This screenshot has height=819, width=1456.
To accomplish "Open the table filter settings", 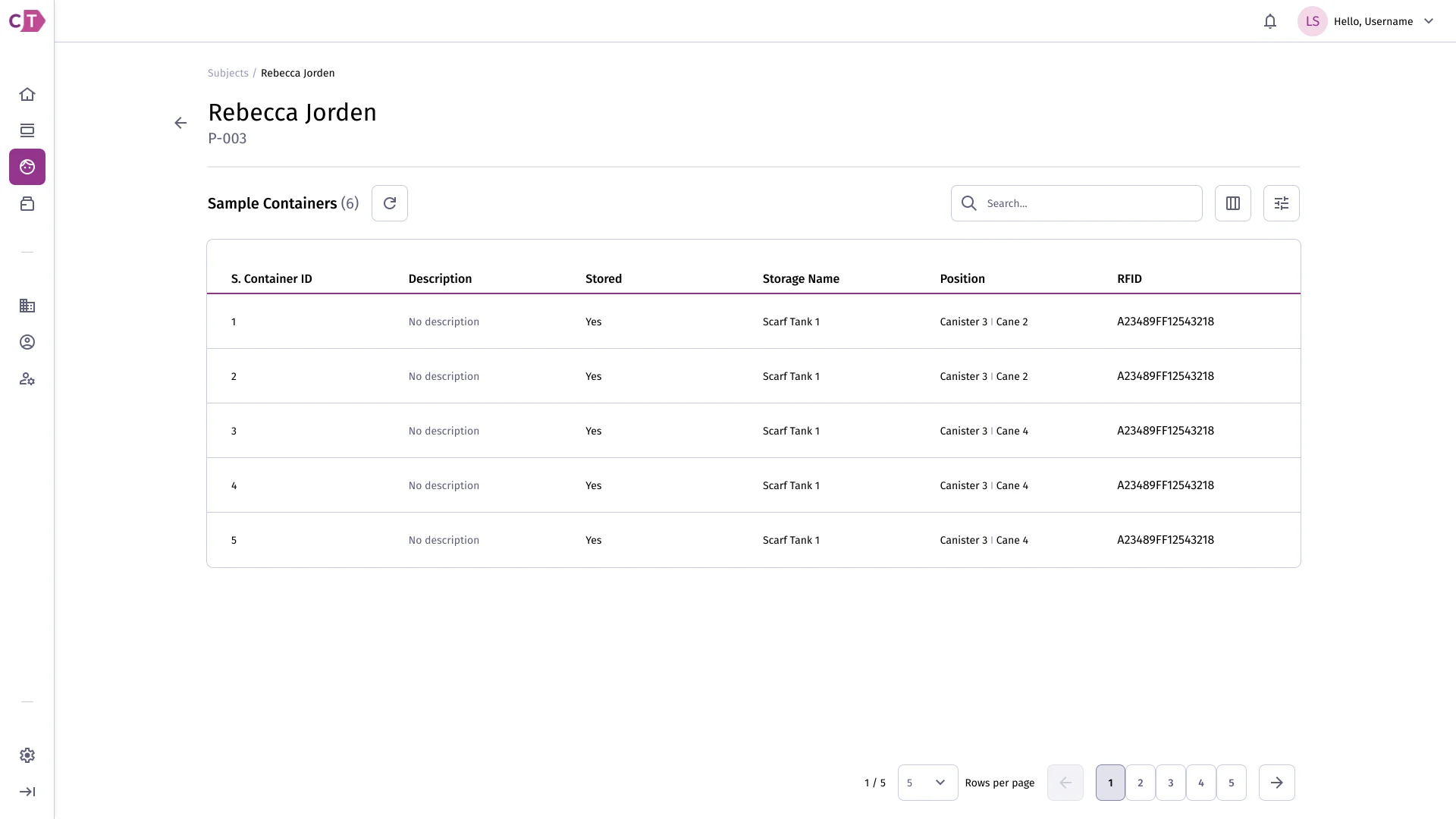I will tap(1282, 203).
